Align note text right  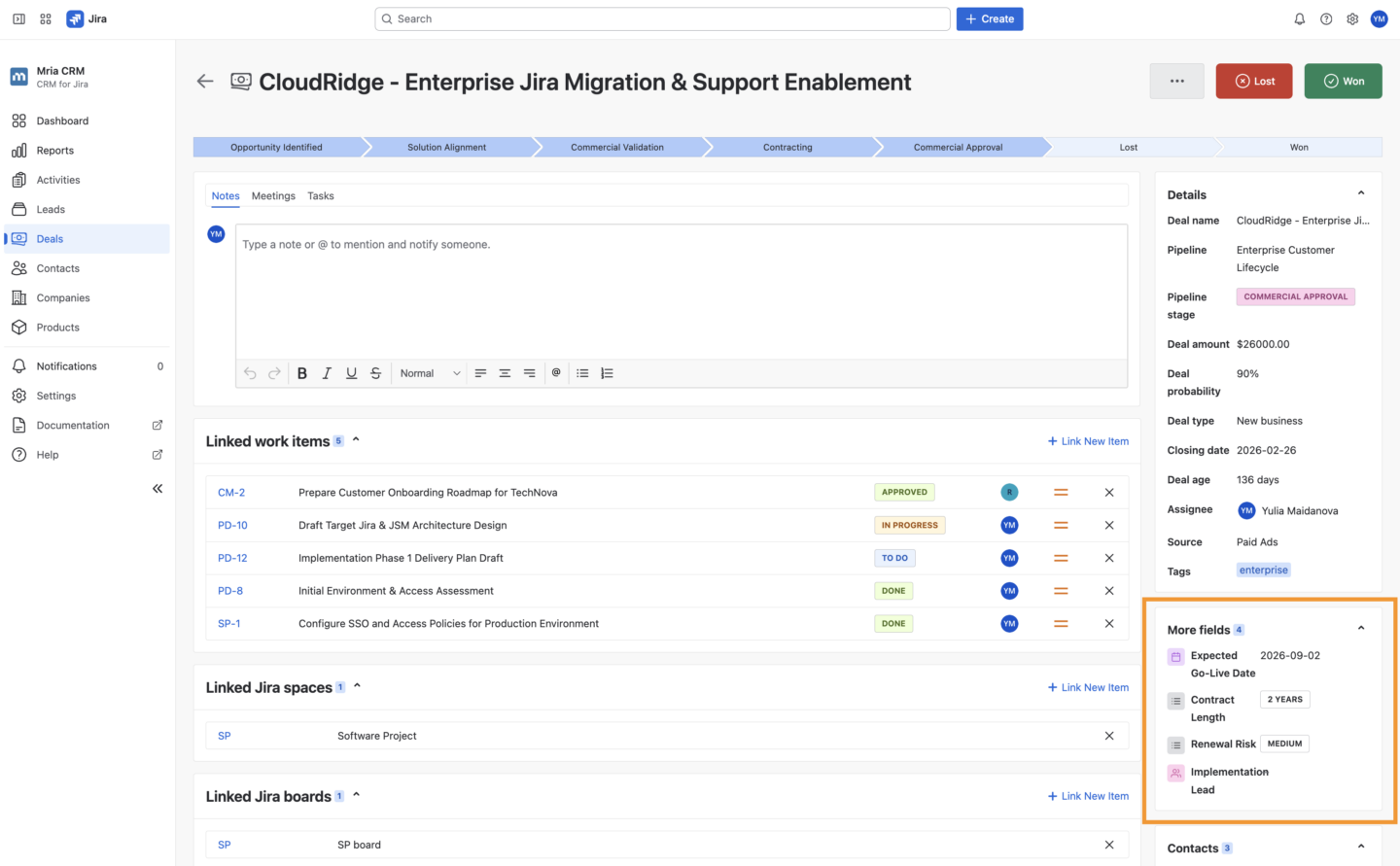coord(529,373)
